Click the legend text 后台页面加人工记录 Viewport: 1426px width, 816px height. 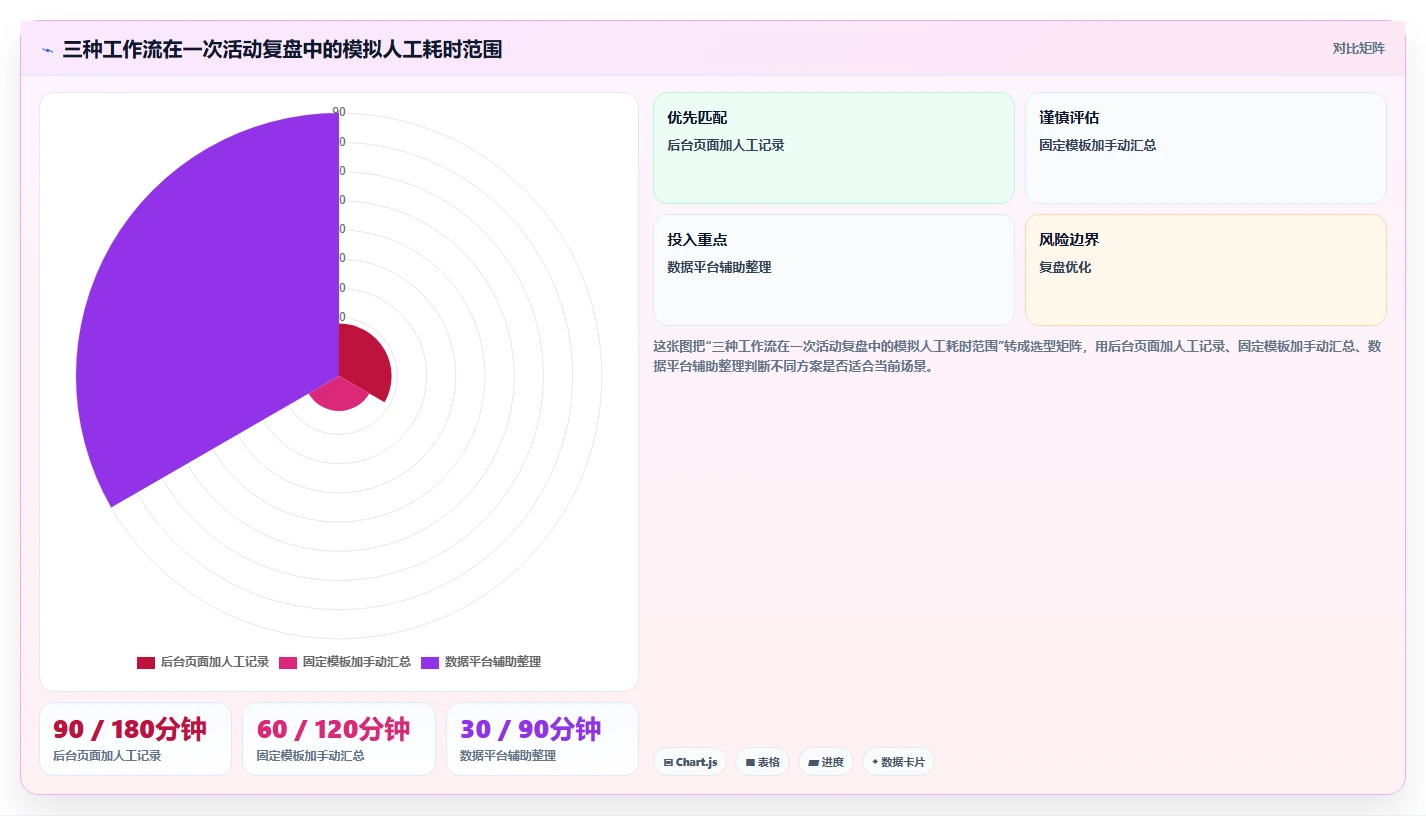tap(215, 662)
